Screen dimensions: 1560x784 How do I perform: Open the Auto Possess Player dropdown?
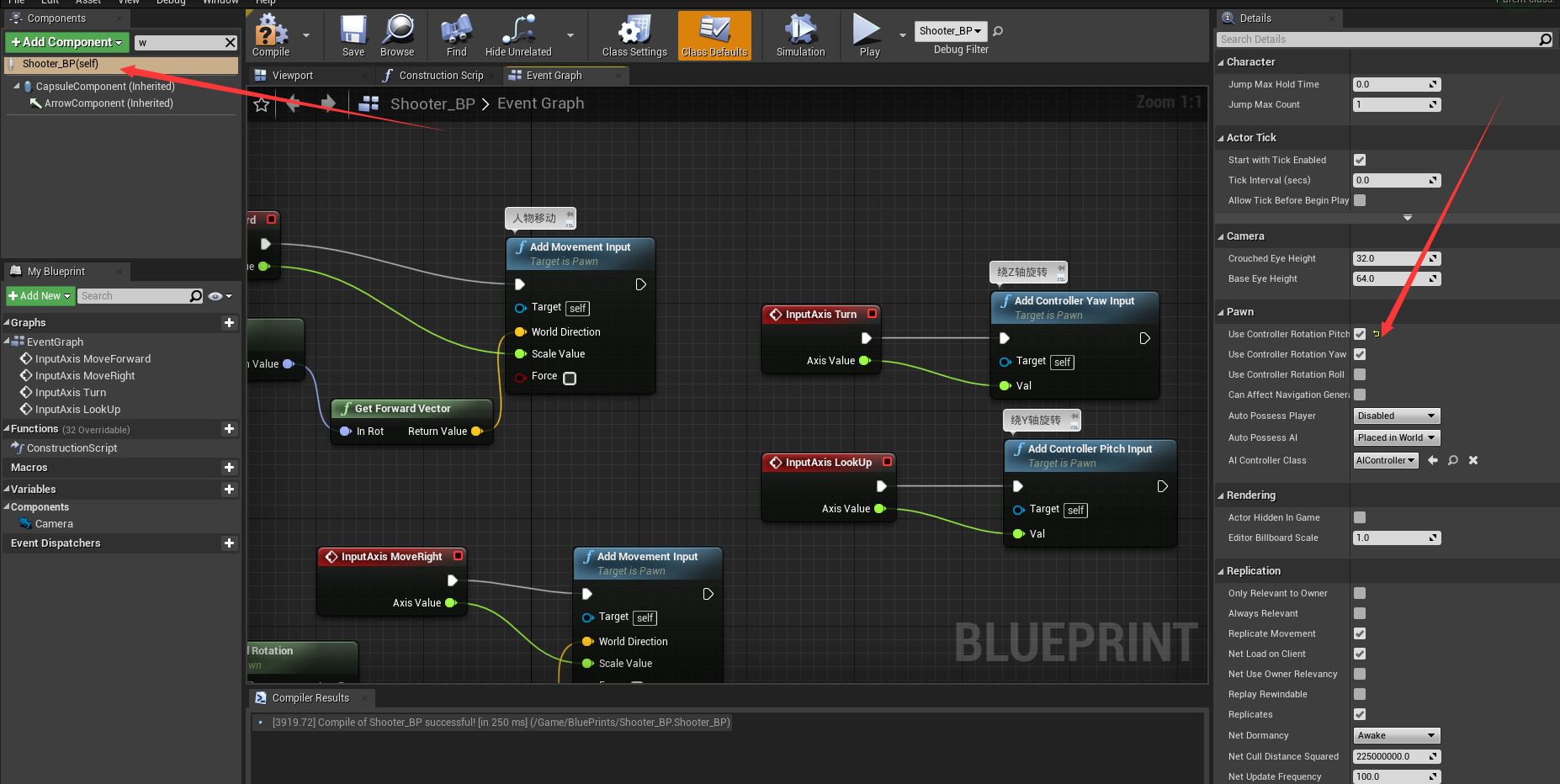(1396, 416)
